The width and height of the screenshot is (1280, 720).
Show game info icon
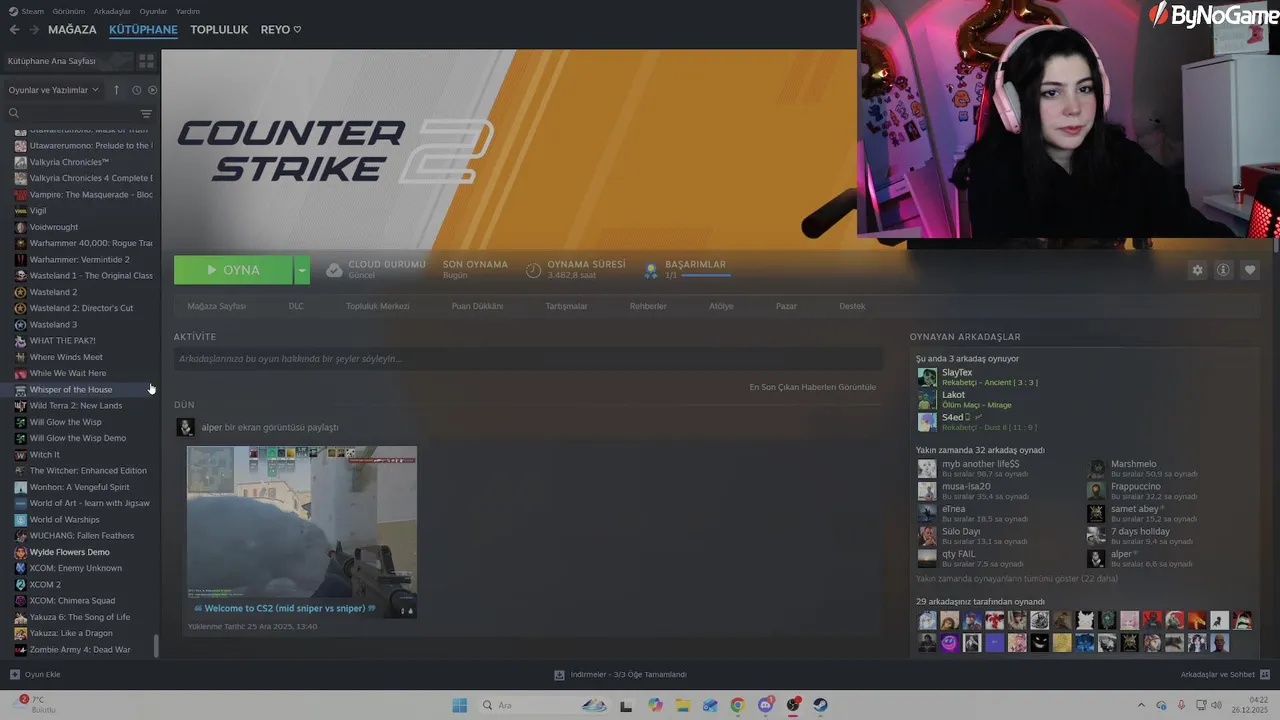[x=1223, y=270]
